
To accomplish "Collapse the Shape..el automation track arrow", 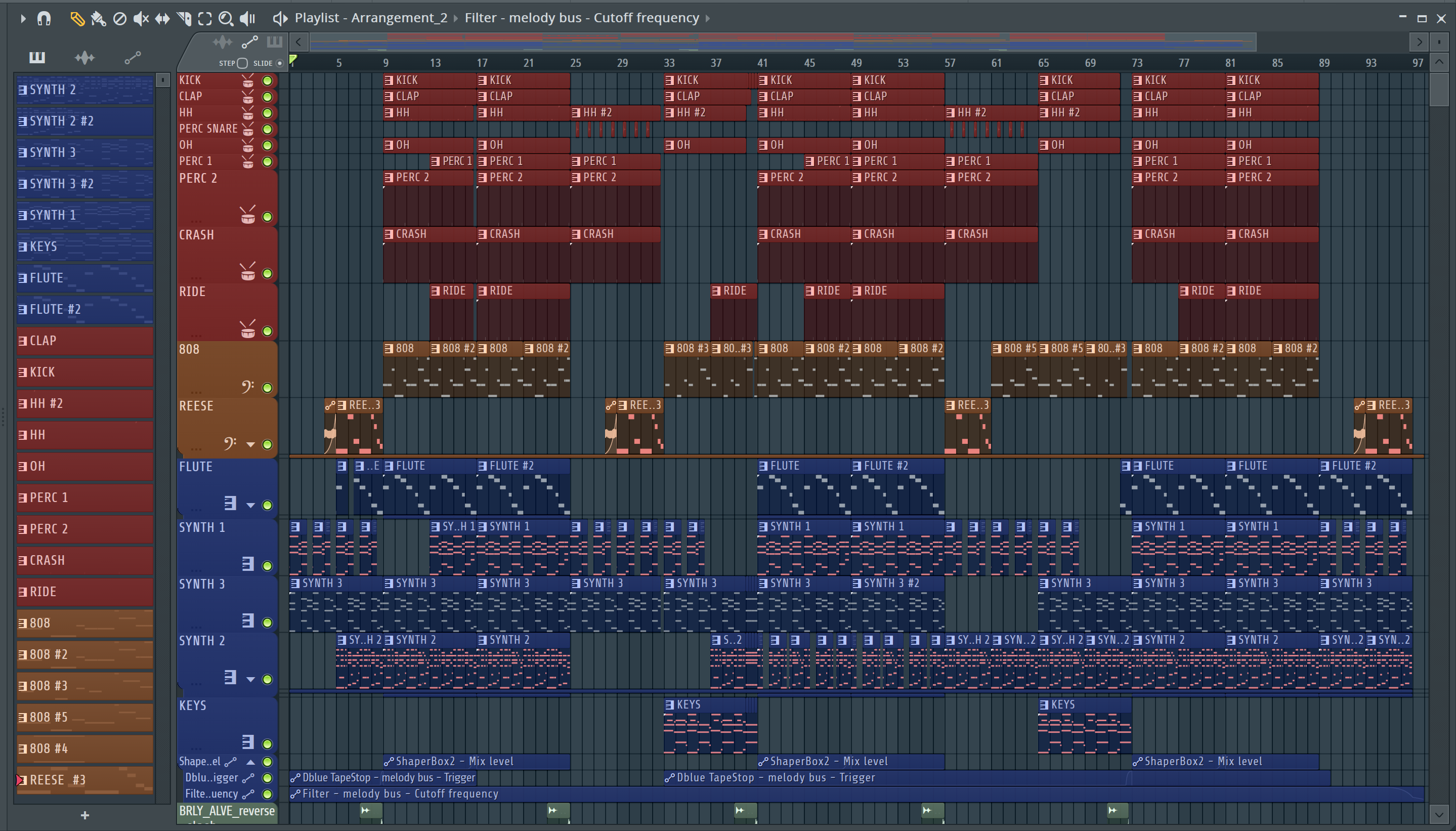I will click(250, 762).
